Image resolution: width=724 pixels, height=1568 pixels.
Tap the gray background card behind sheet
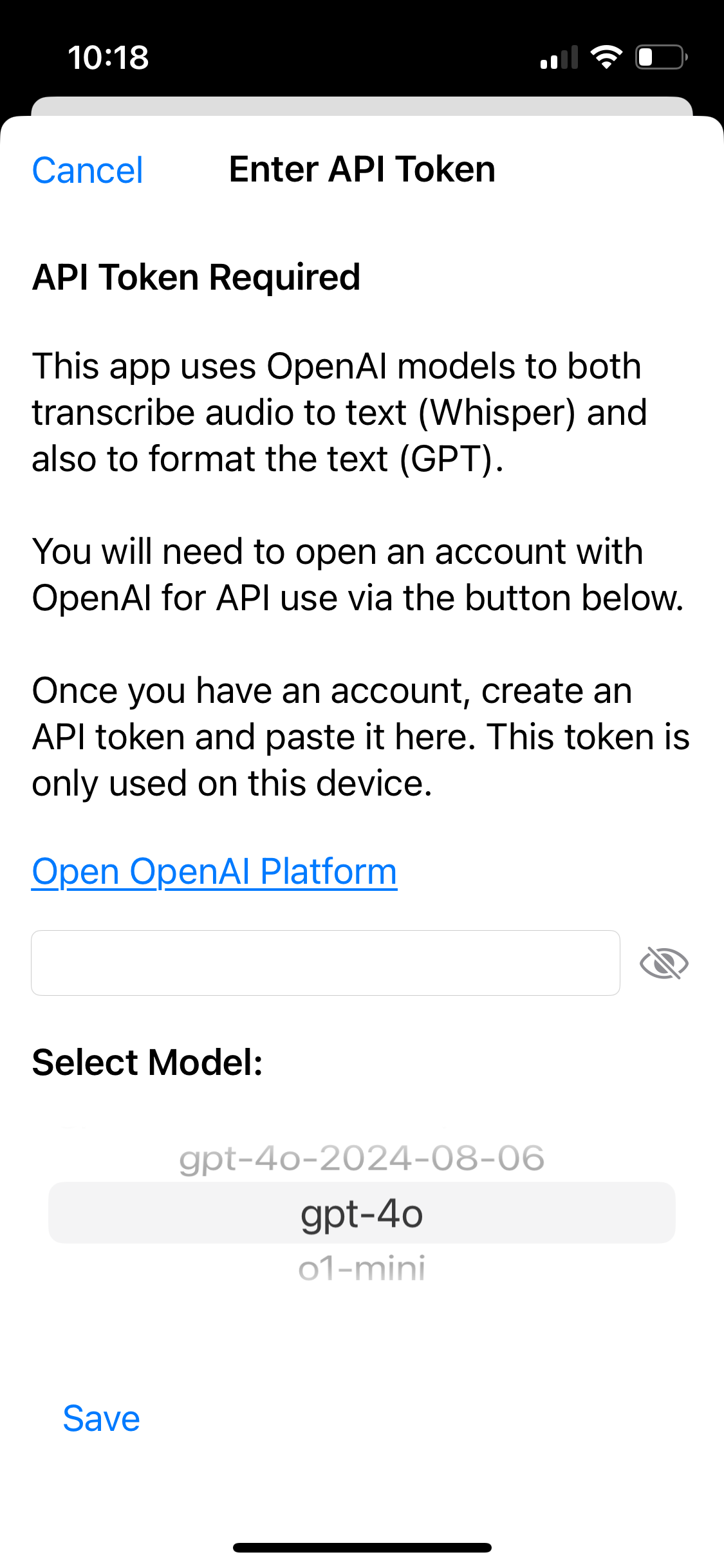coord(362,106)
